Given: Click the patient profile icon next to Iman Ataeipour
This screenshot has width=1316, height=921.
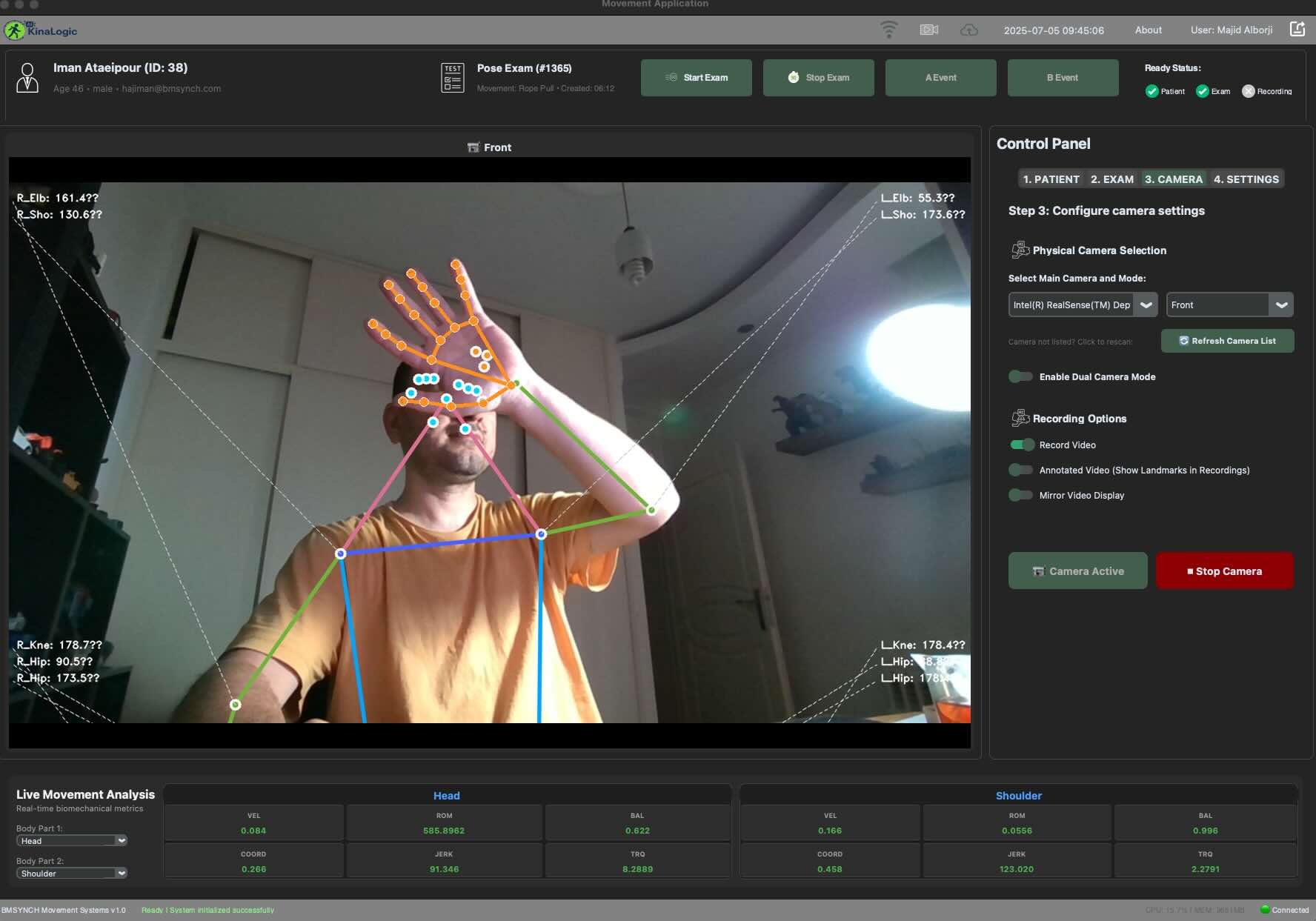Looking at the screenshot, I should (28, 78).
